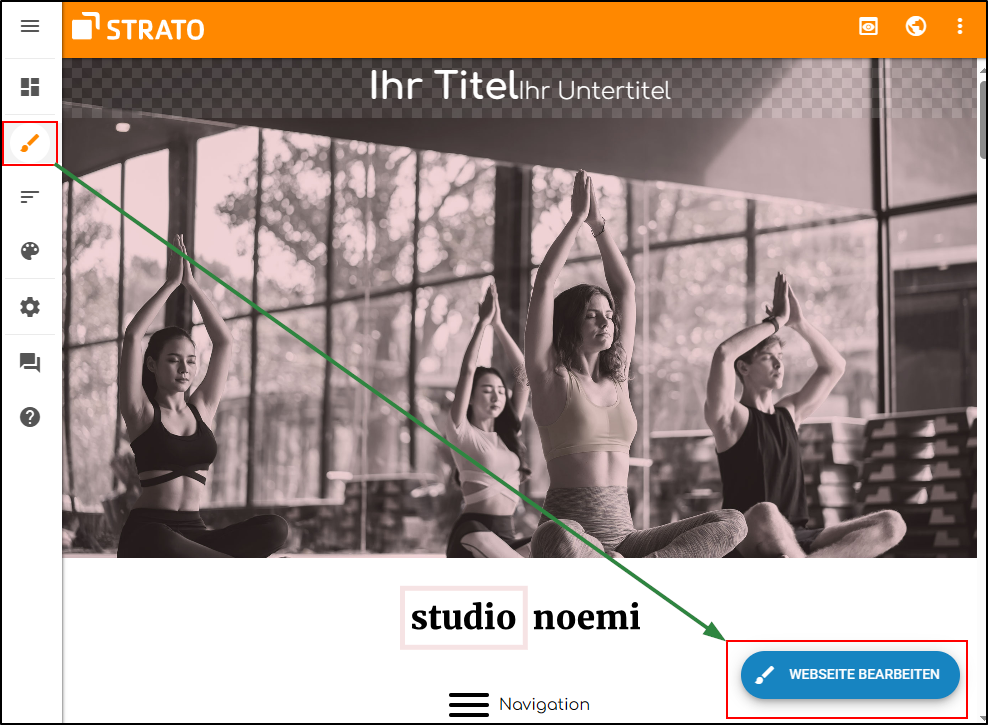Screen dimensions: 988x725
Task: Open the content list lines icon
Action: (x=30, y=197)
